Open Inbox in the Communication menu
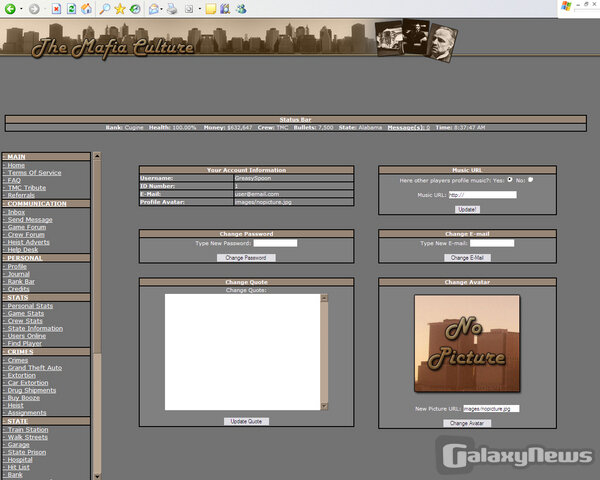Screen dimensions: 600x480 (17, 212)
